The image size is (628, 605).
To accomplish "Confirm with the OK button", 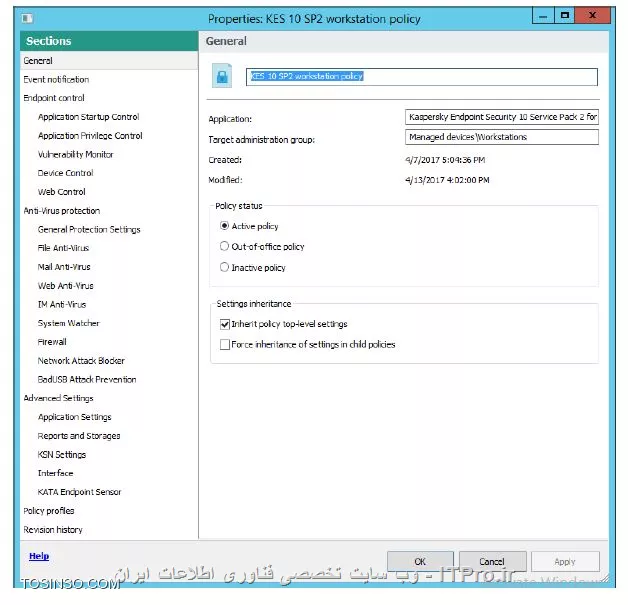I will point(420,561).
